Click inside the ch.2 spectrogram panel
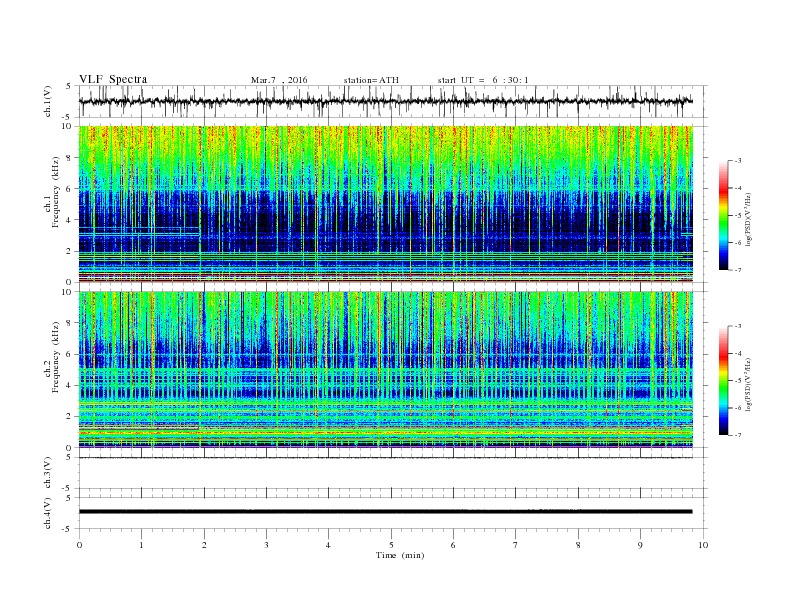Image resolution: width=792 pixels, height=612 pixels. tap(386, 369)
